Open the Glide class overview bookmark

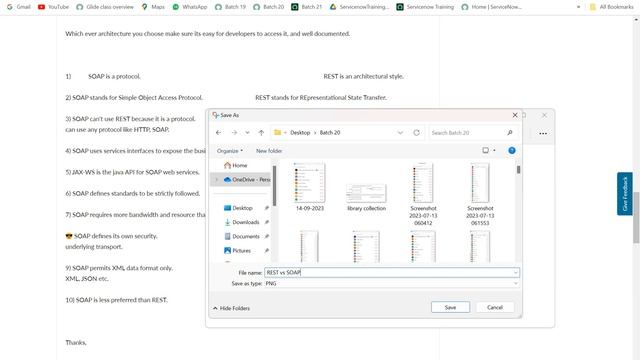(x=105, y=7)
